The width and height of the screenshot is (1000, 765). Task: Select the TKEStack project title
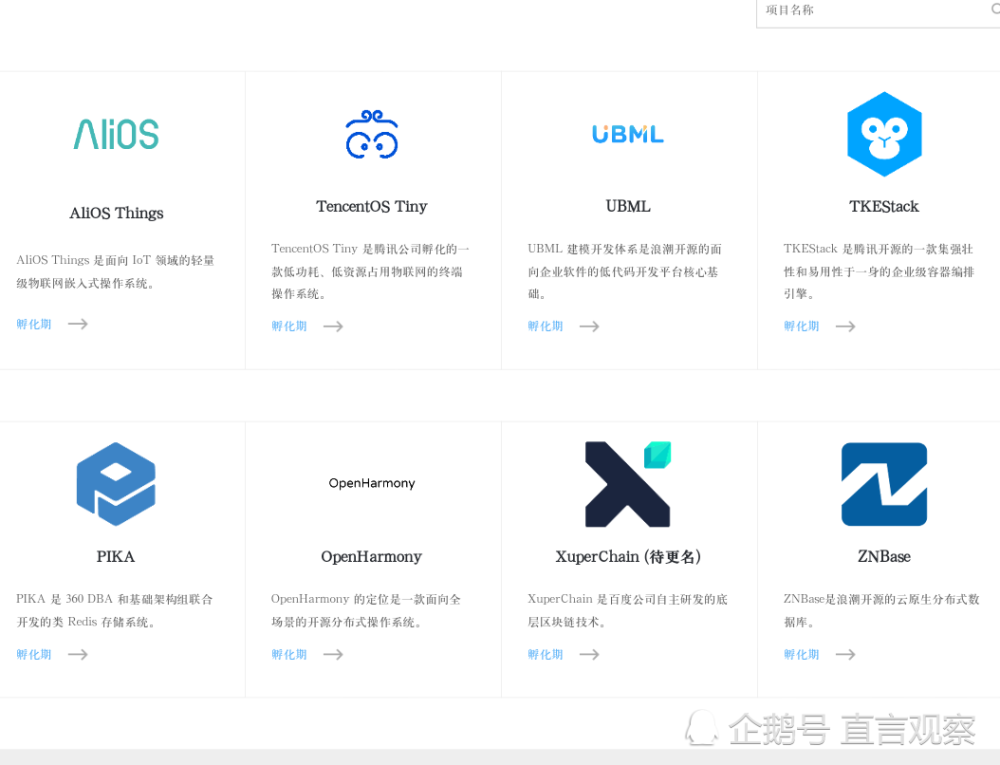click(x=884, y=207)
